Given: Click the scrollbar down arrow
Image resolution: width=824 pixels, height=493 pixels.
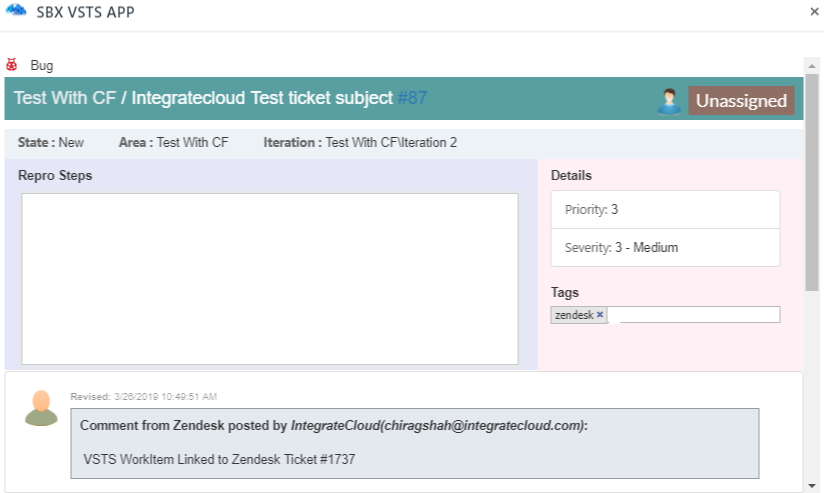Looking at the screenshot, I should click(x=812, y=486).
